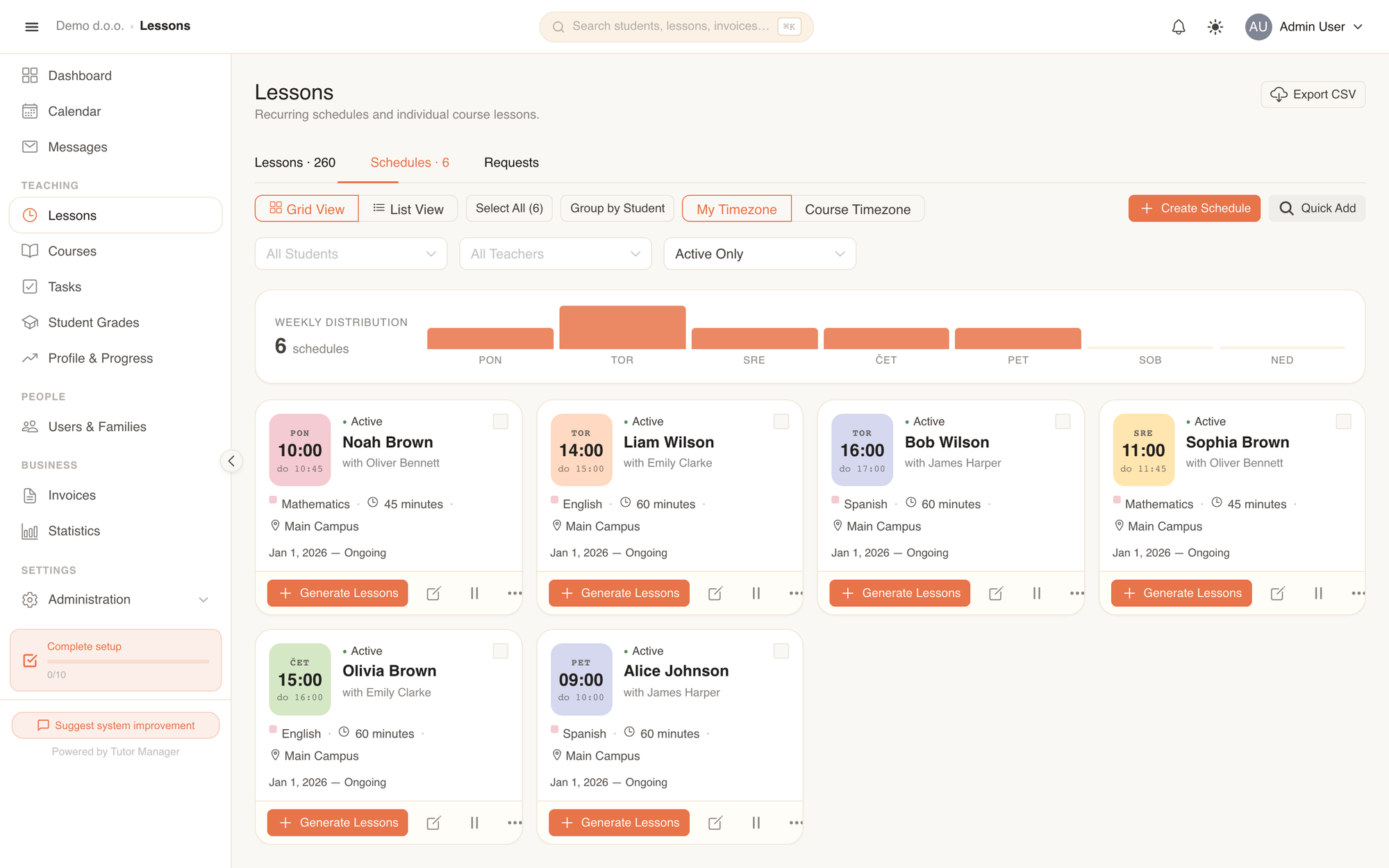Collapse the sidebar with arrow button
Viewport: 1389px width, 868px height.
point(231,461)
